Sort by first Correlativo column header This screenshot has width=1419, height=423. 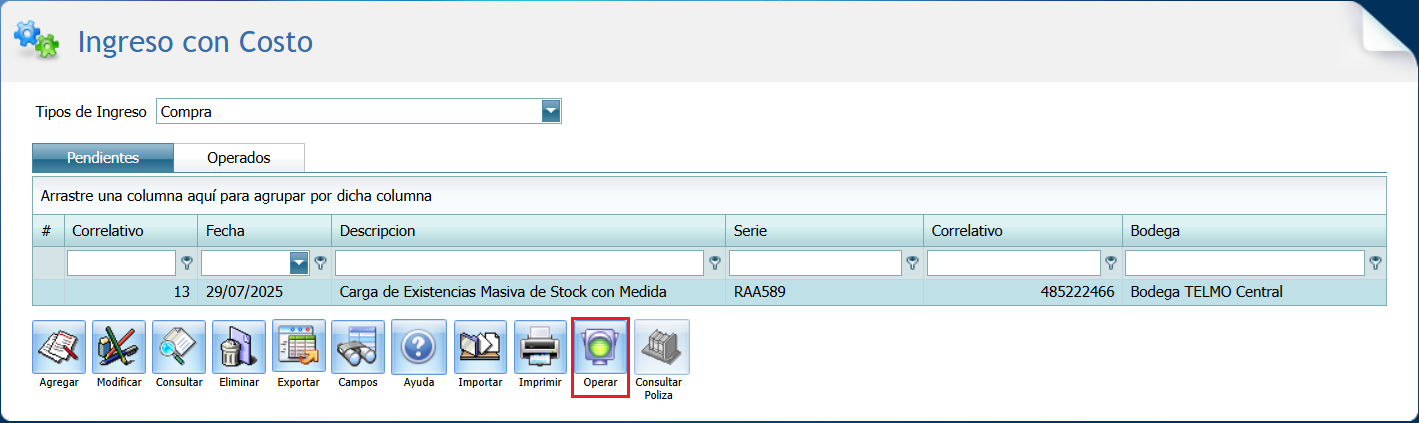coord(131,231)
